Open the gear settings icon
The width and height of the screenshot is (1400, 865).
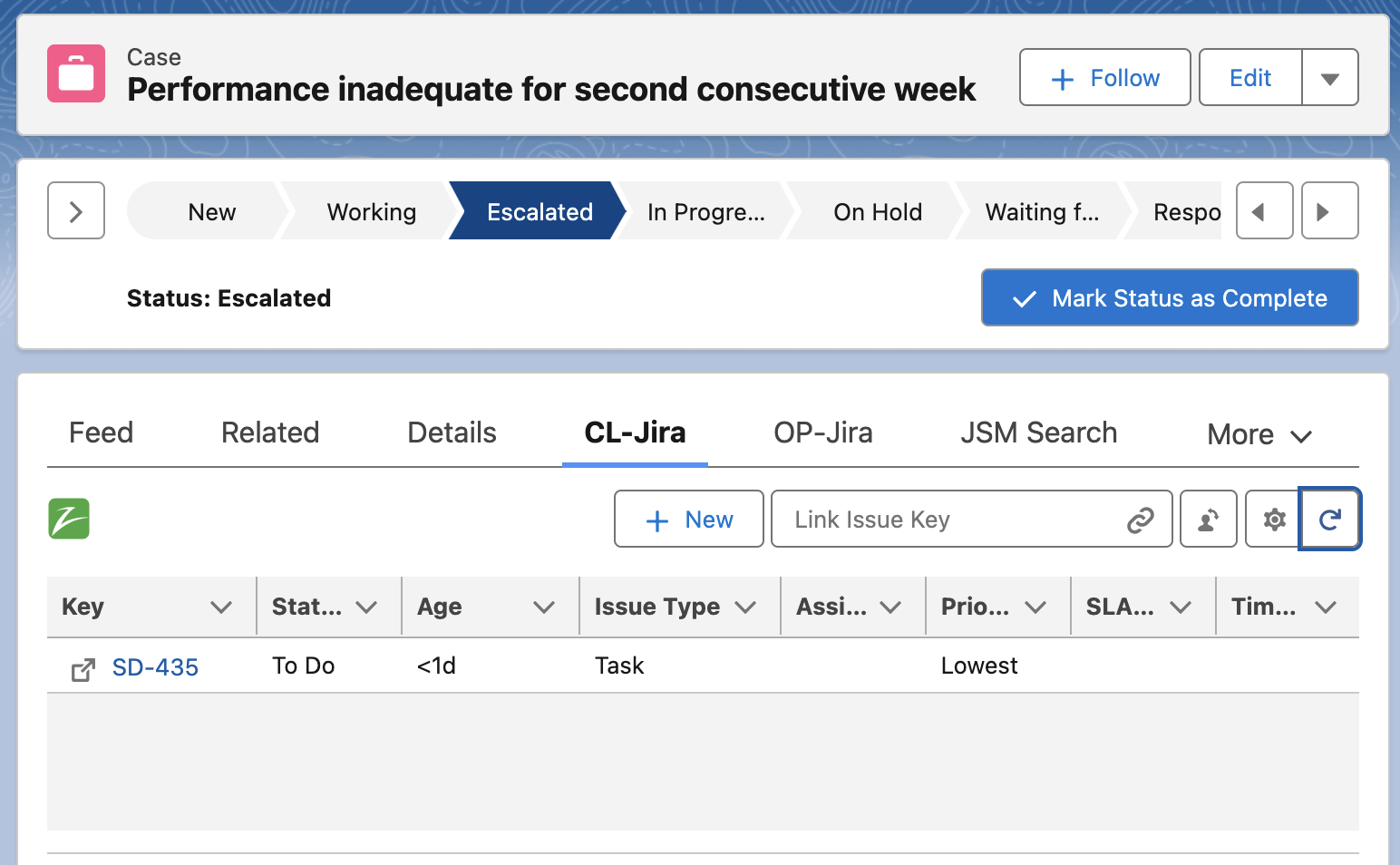click(1274, 520)
